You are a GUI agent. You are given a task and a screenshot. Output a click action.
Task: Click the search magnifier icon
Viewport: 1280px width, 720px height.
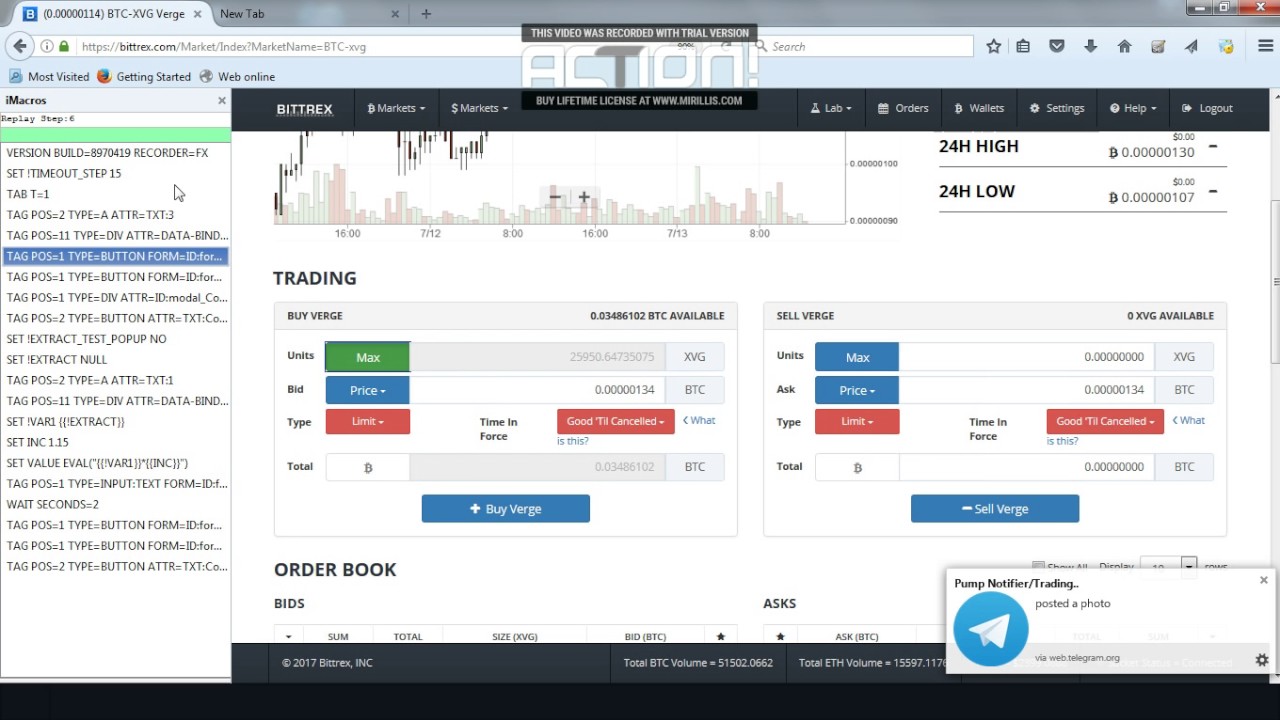[762, 46]
